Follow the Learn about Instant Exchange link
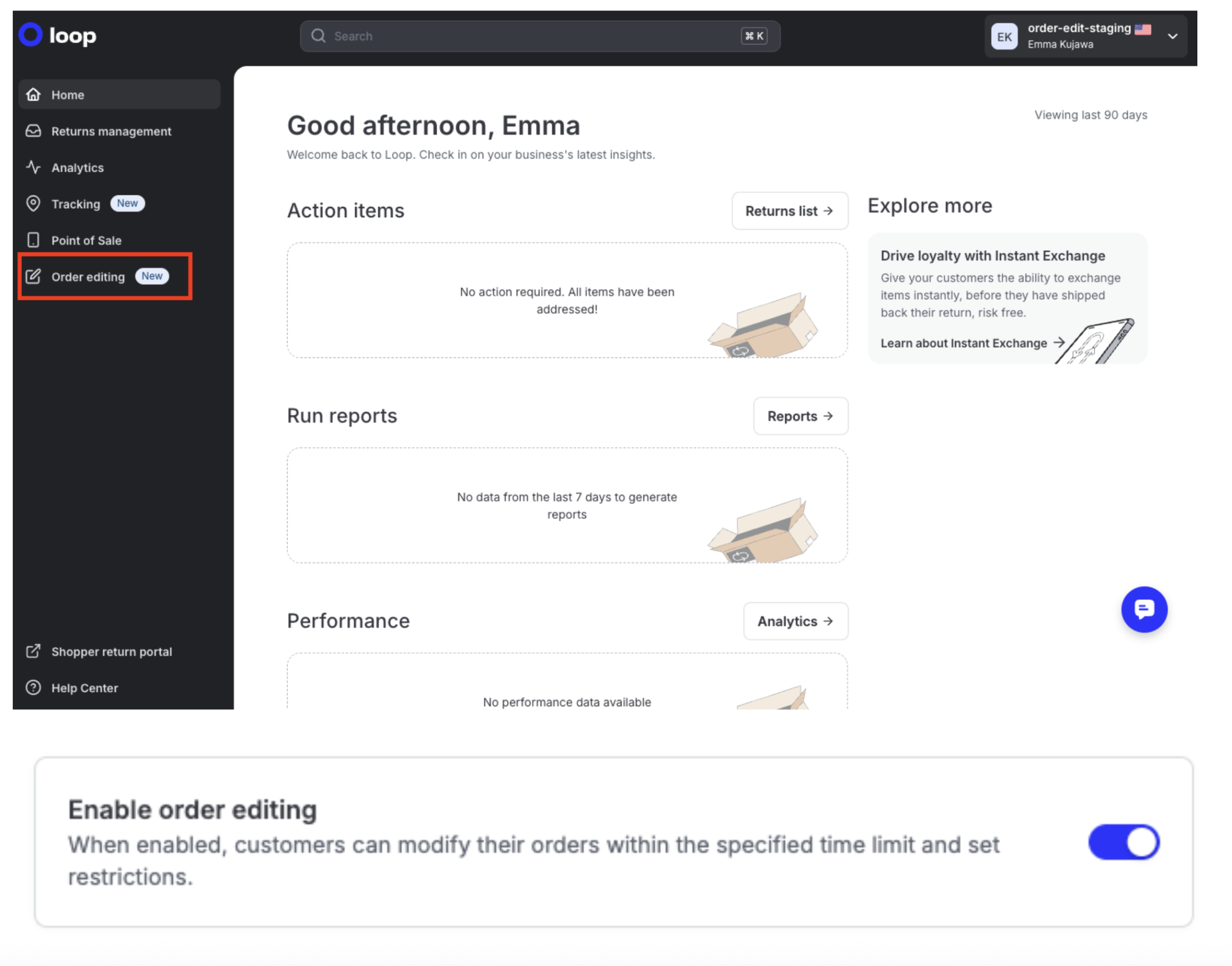Viewport: 1232px width, 966px height. (x=972, y=343)
